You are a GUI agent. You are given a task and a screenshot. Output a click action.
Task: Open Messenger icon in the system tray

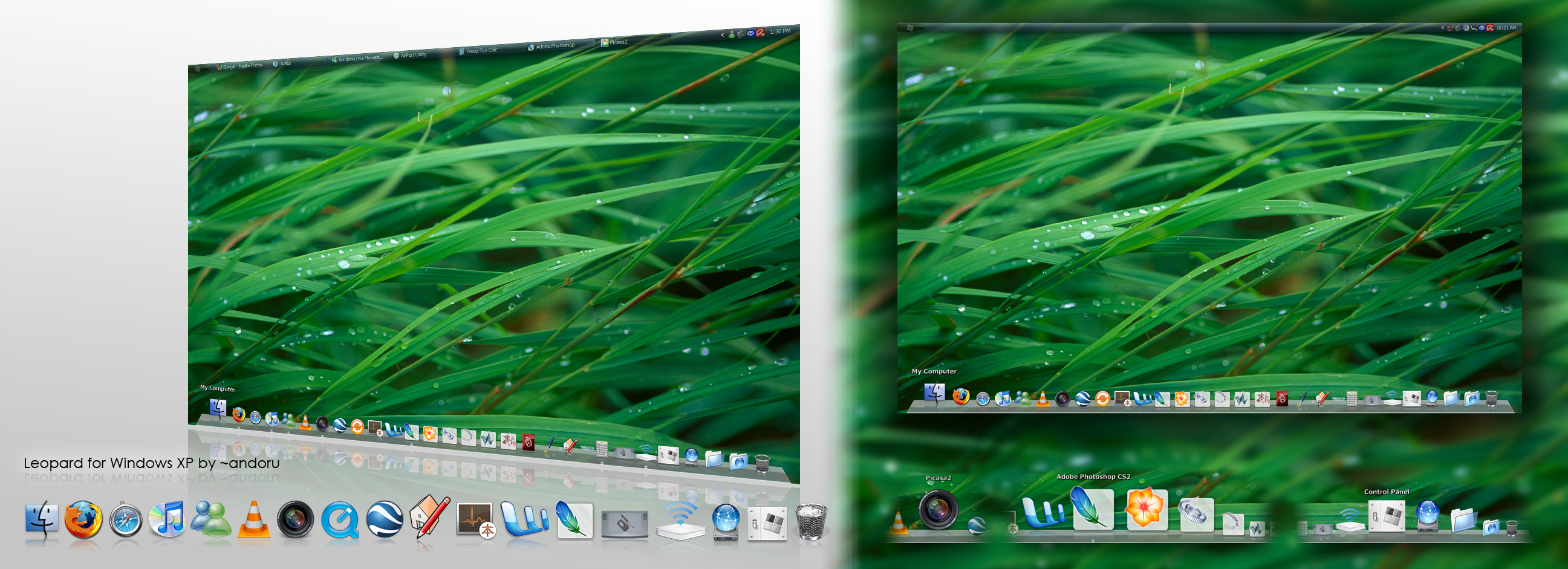coord(732,34)
